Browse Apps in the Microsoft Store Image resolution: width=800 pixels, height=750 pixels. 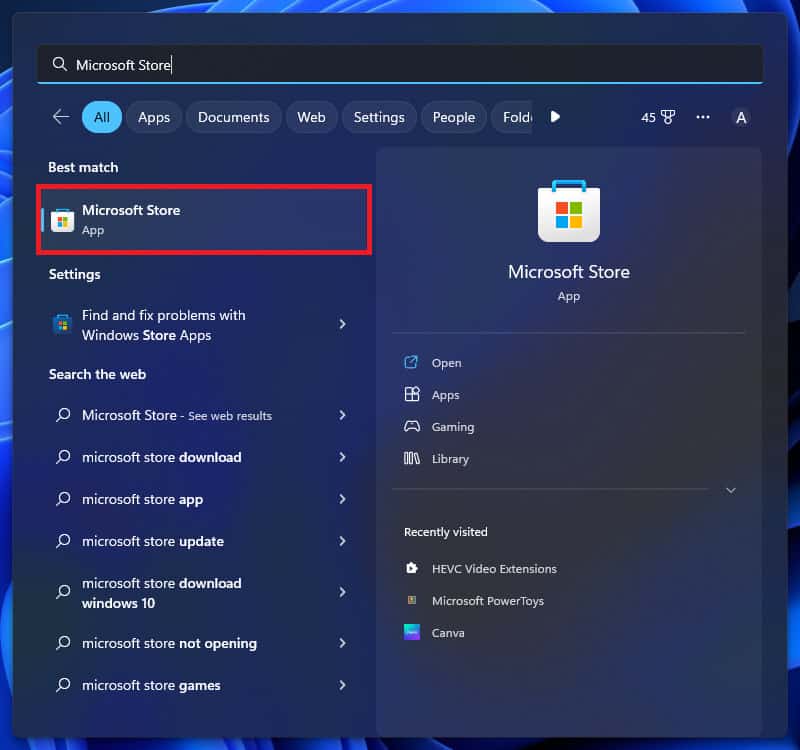coord(445,394)
